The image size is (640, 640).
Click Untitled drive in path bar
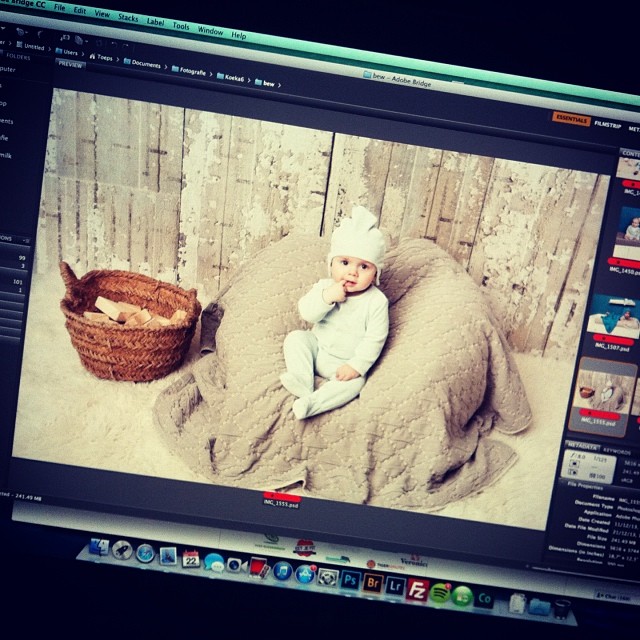pyautogui.click(x=30, y=46)
